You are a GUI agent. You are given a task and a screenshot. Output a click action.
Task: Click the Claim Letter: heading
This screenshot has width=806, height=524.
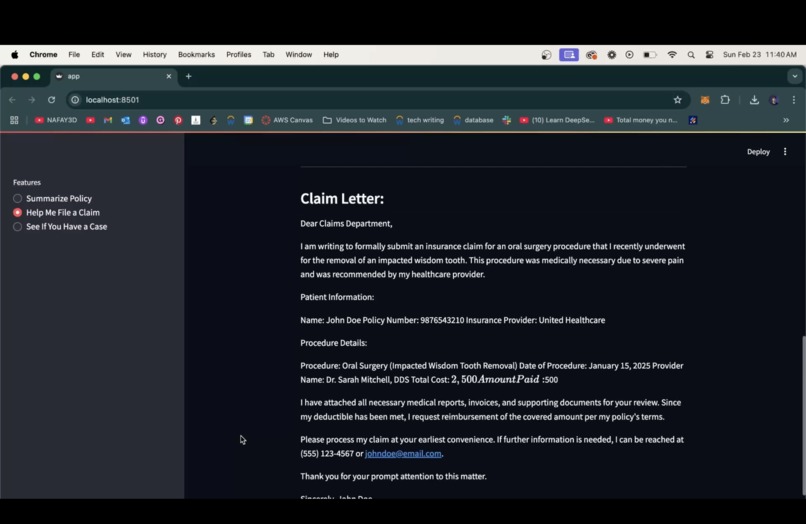point(342,198)
